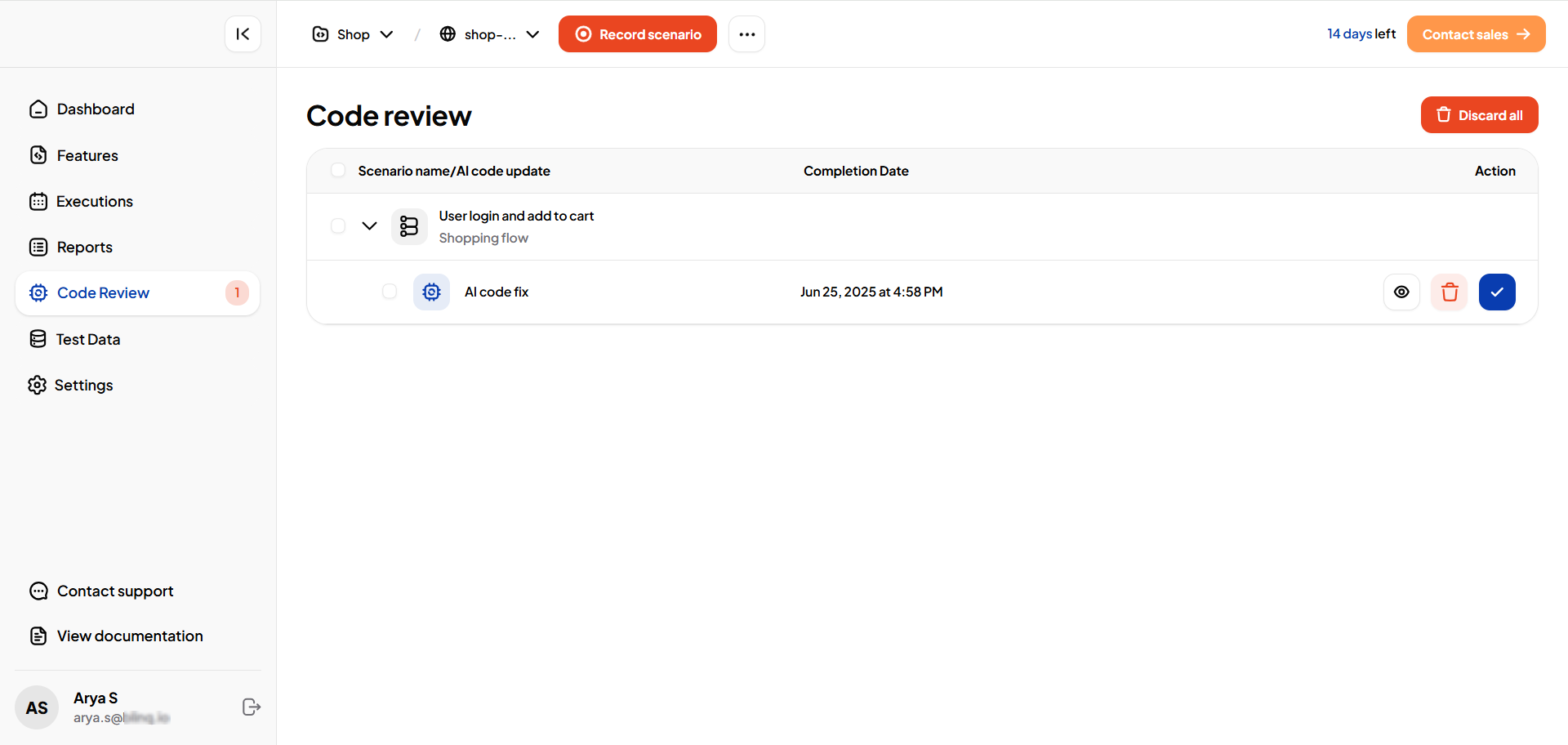Screen dimensions: 1568x745
Task: Click the log out icon beside Arya S
Action: coord(252,707)
